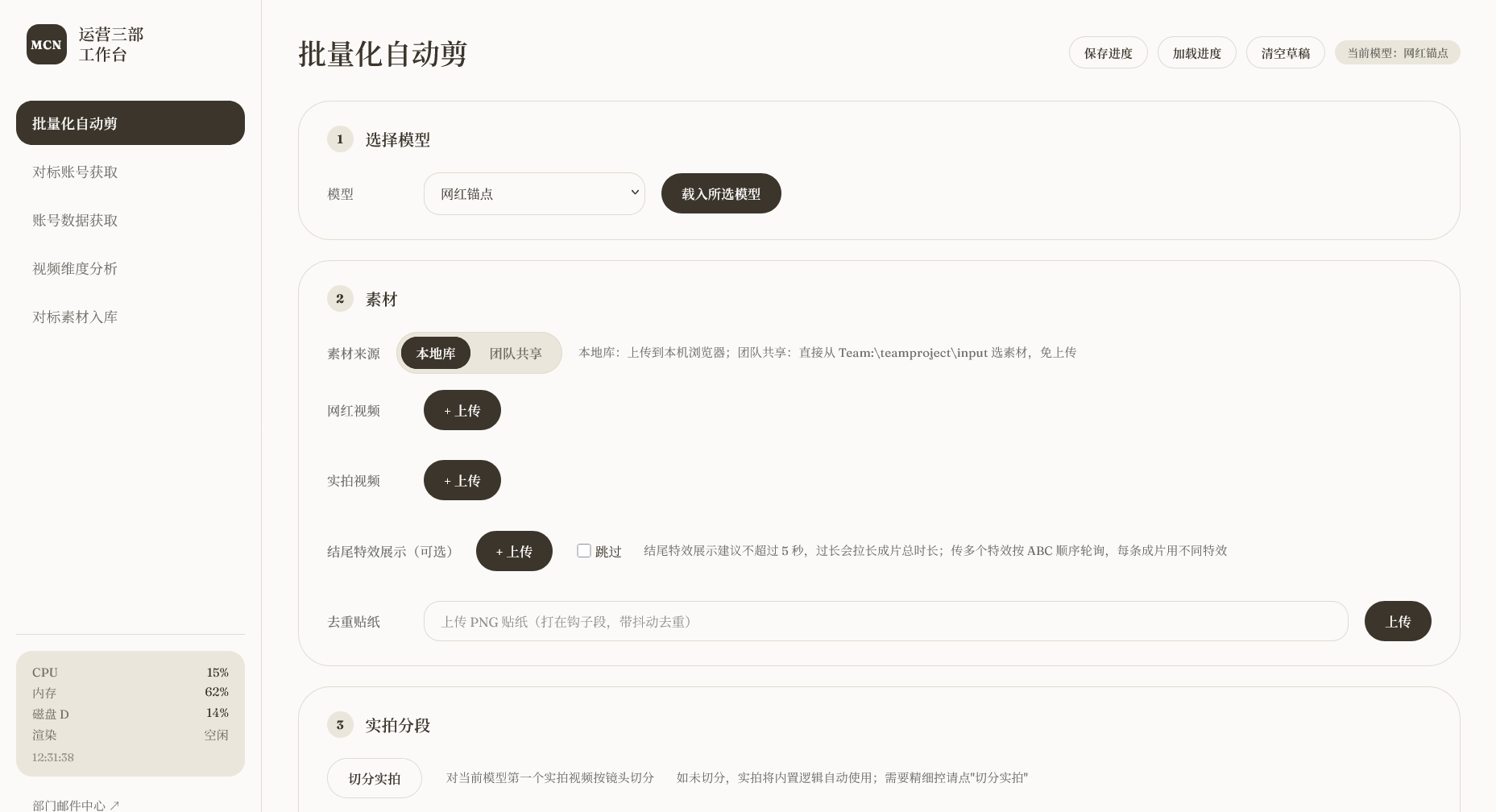Click the 运营三部 工作台 title
This screenshot has height=812, width=1496.
tap(111, 44)
